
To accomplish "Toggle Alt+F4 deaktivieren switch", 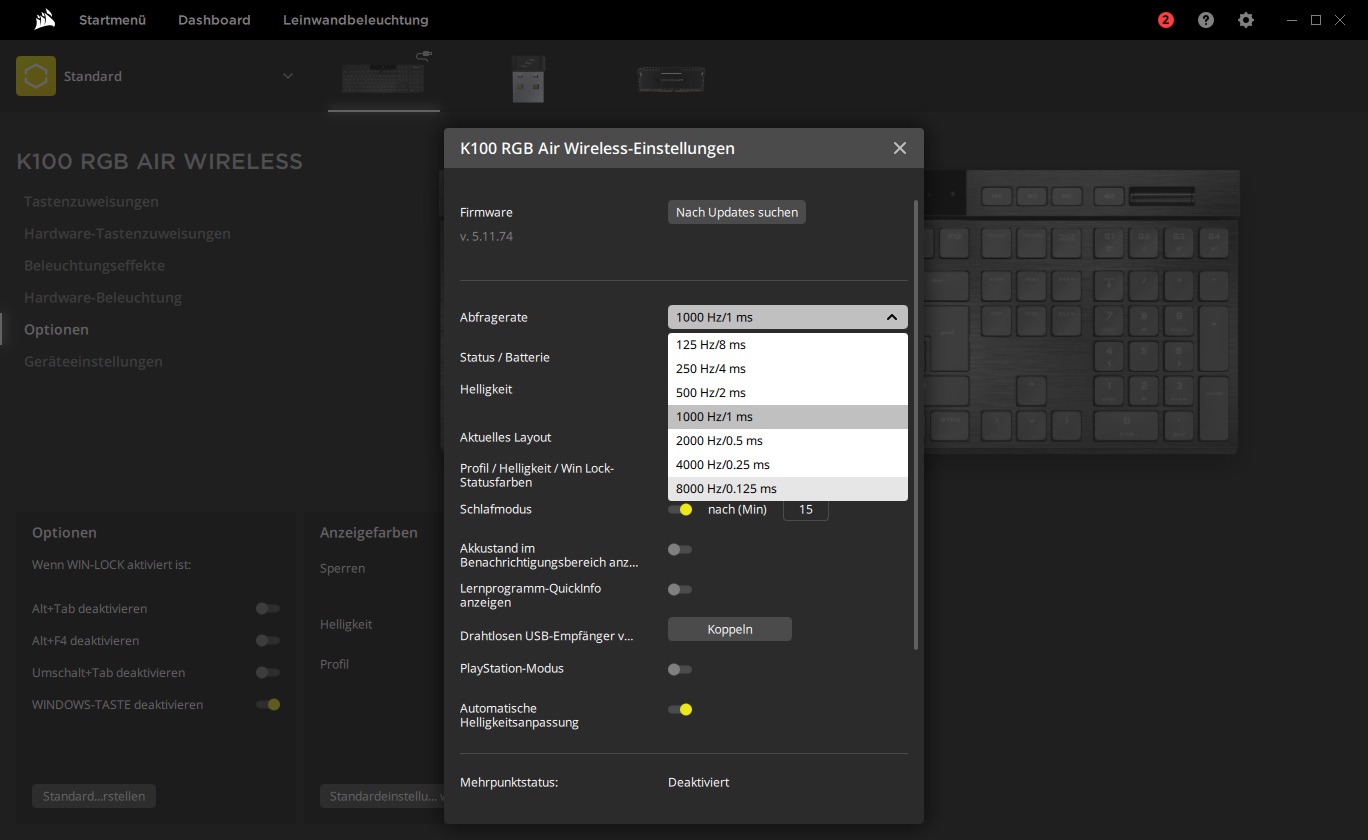I will coord(267,640).
